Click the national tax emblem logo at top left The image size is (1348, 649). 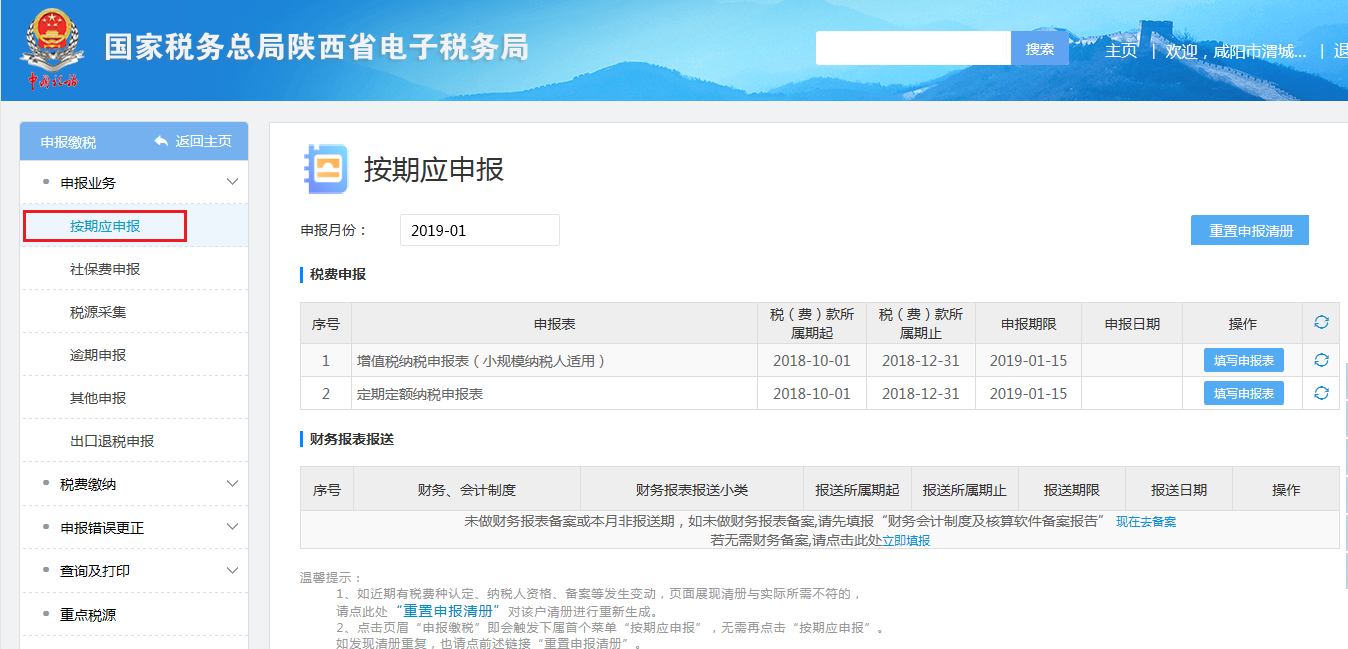click(52, 42)
